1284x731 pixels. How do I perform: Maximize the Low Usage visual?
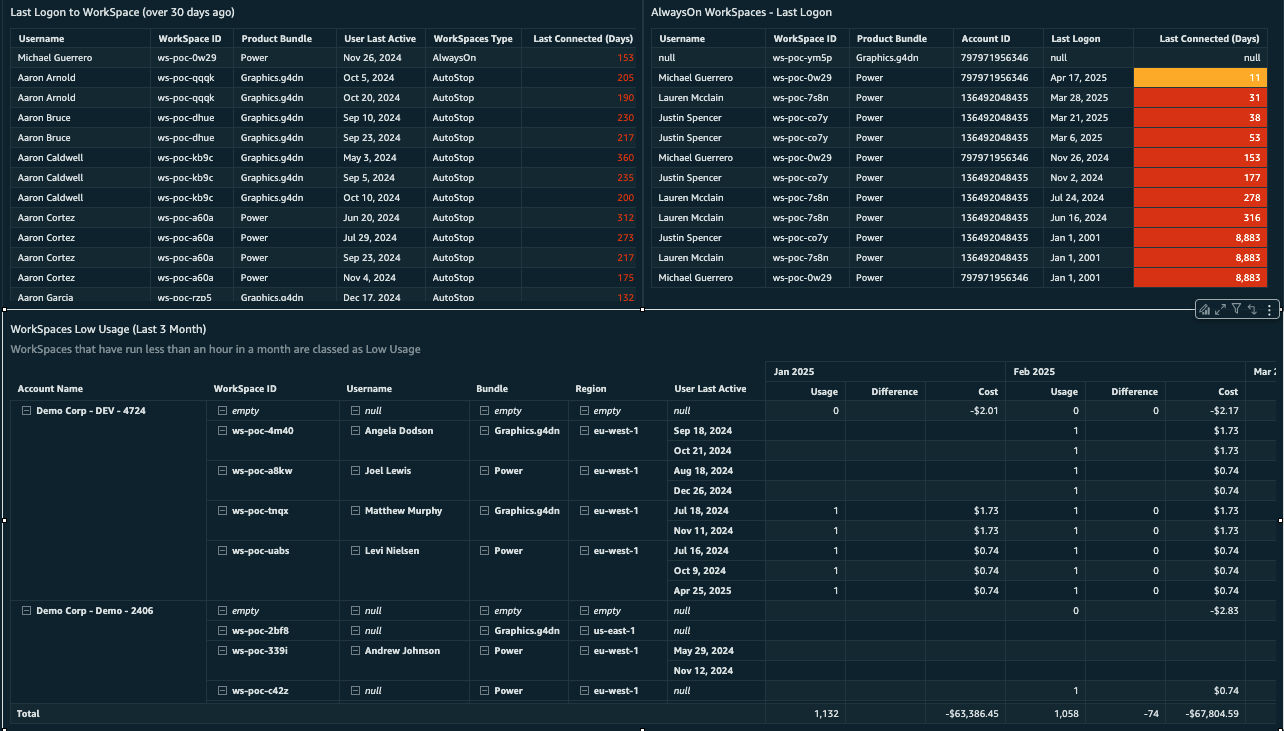coord(1221,310)
